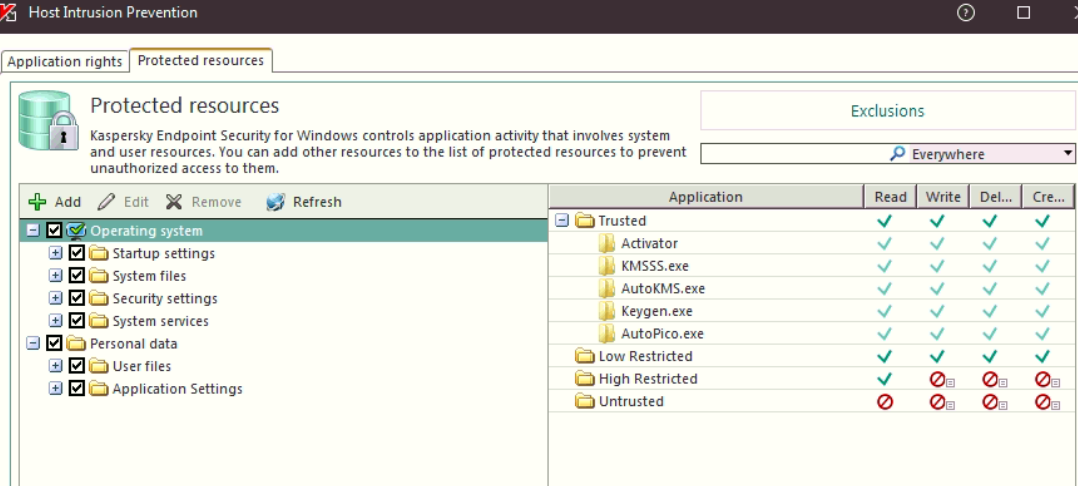Select KMSSS.exe in the application list
This screenshot has width=1078, height=486.
pos(655,266)
